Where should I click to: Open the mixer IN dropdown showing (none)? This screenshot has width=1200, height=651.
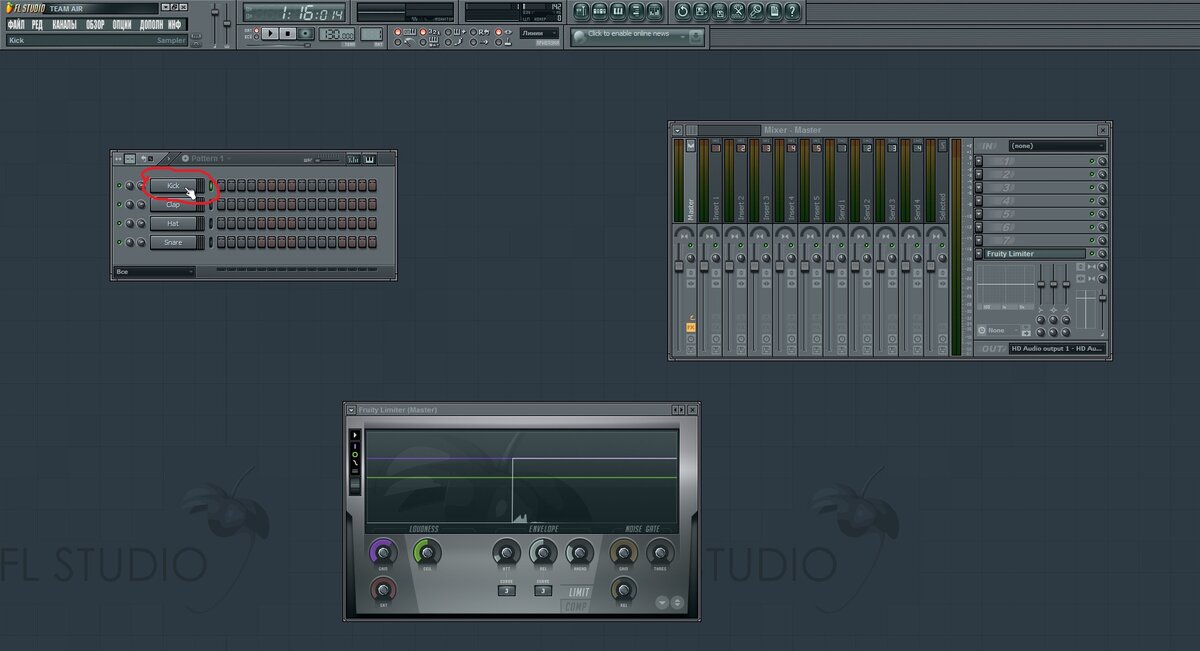tap(1057, 146)
